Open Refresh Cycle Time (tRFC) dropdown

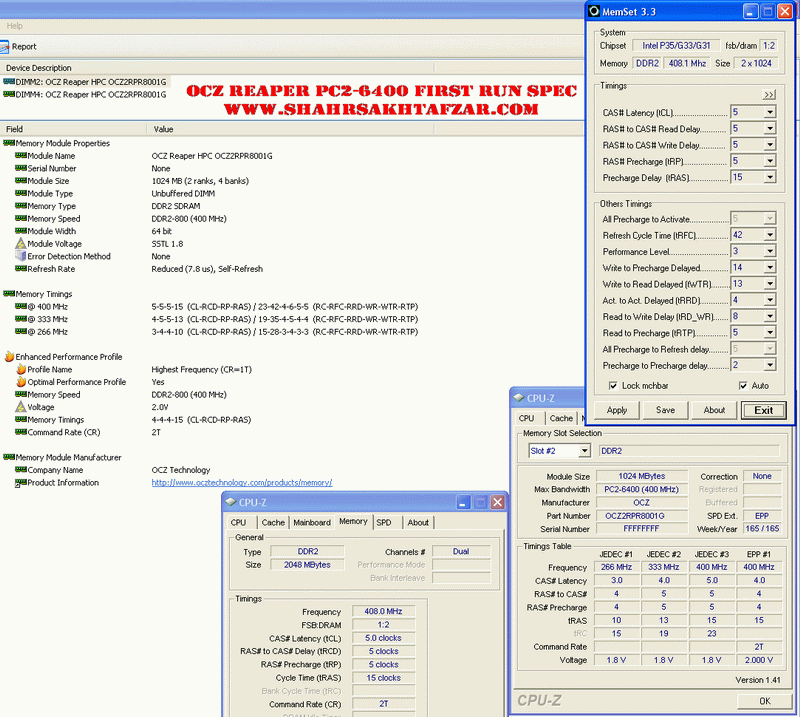pos(770,235)
